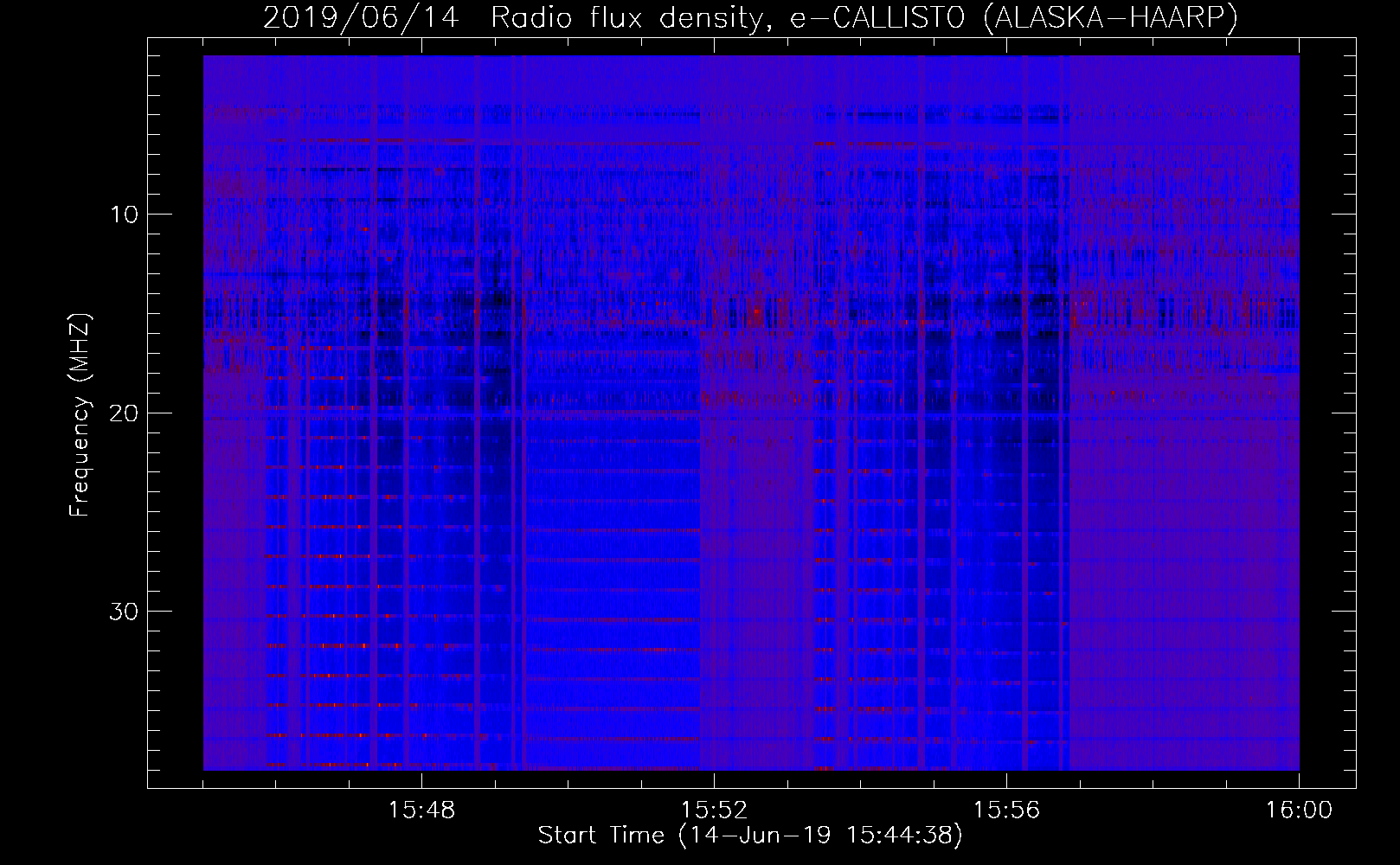Select the 'Frequency (MHZ)' axis label
The image size is (1400, 865).
tap(80, 415)
